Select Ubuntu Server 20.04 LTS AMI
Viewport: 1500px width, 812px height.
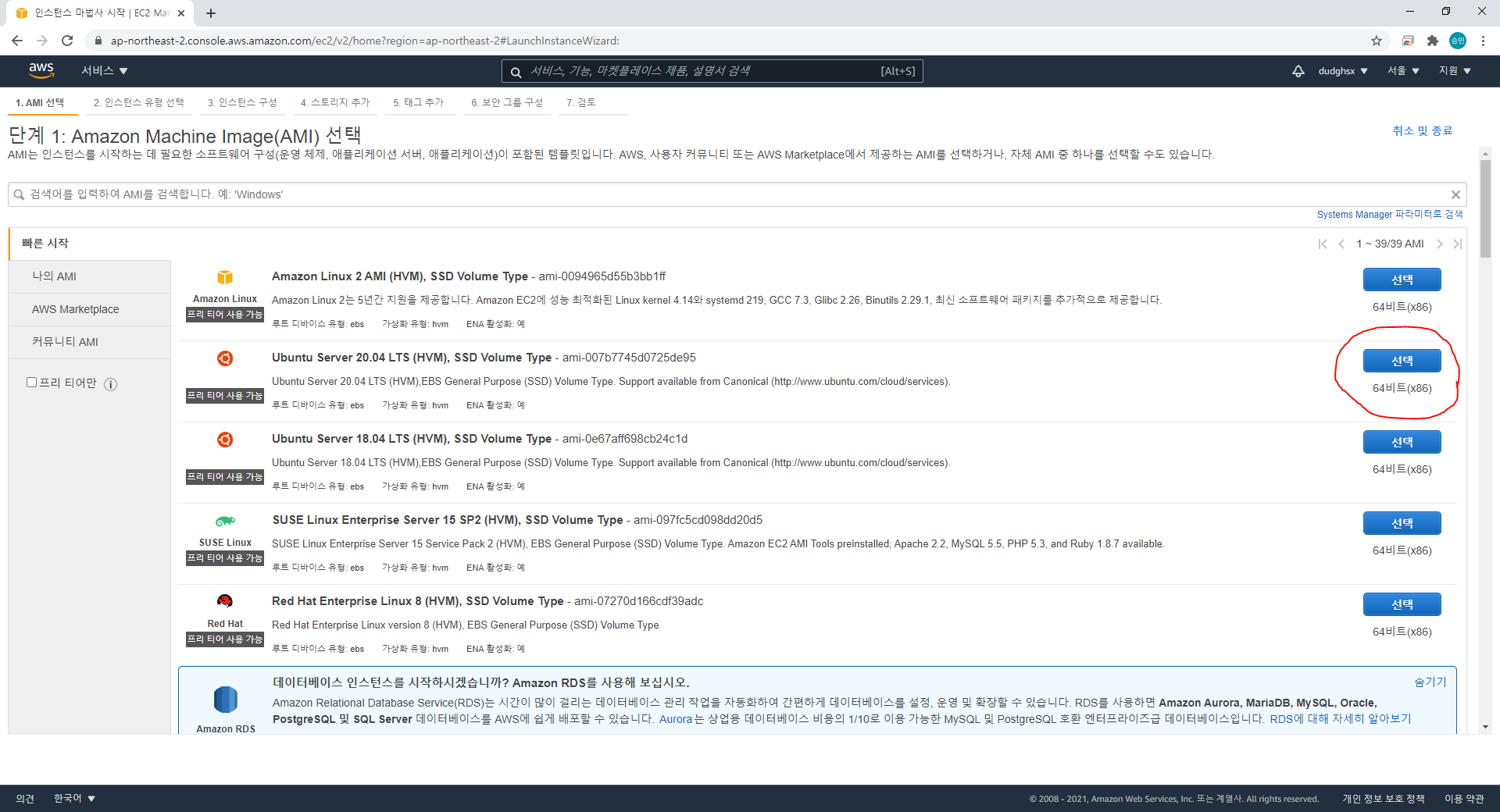tap(1402, 361)
